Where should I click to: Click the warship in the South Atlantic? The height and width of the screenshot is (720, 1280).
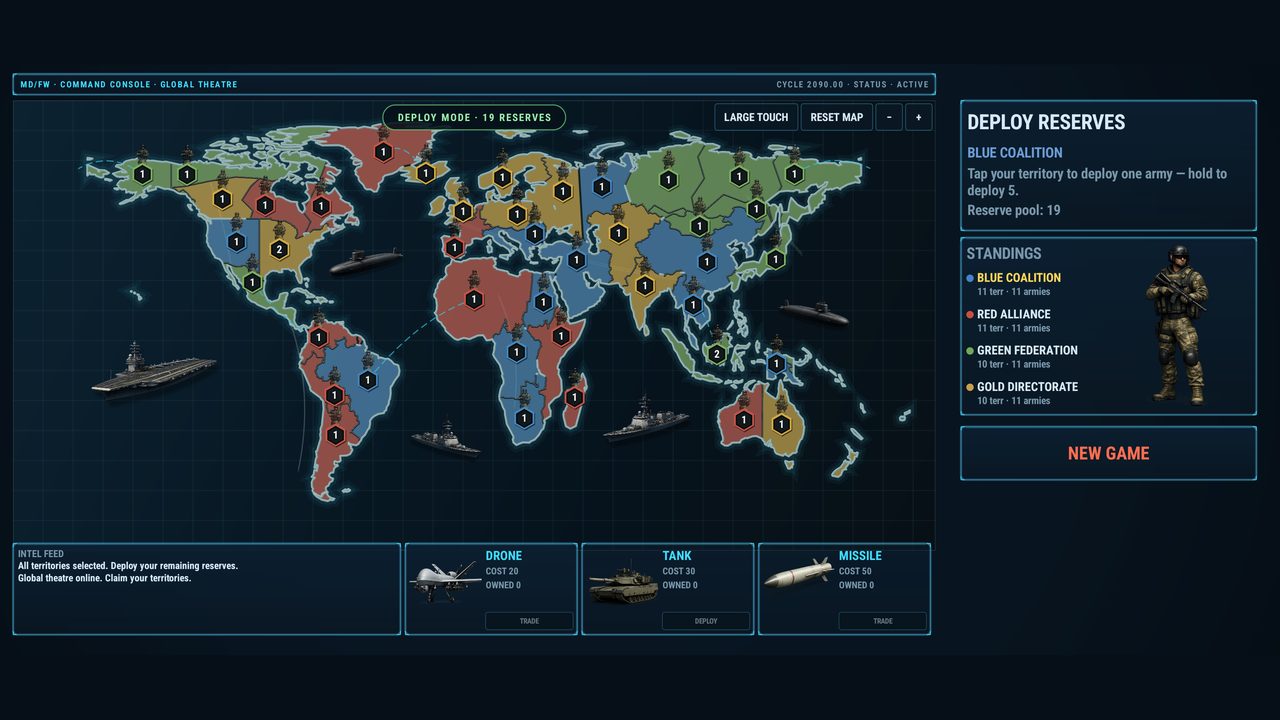pos(446,437)
